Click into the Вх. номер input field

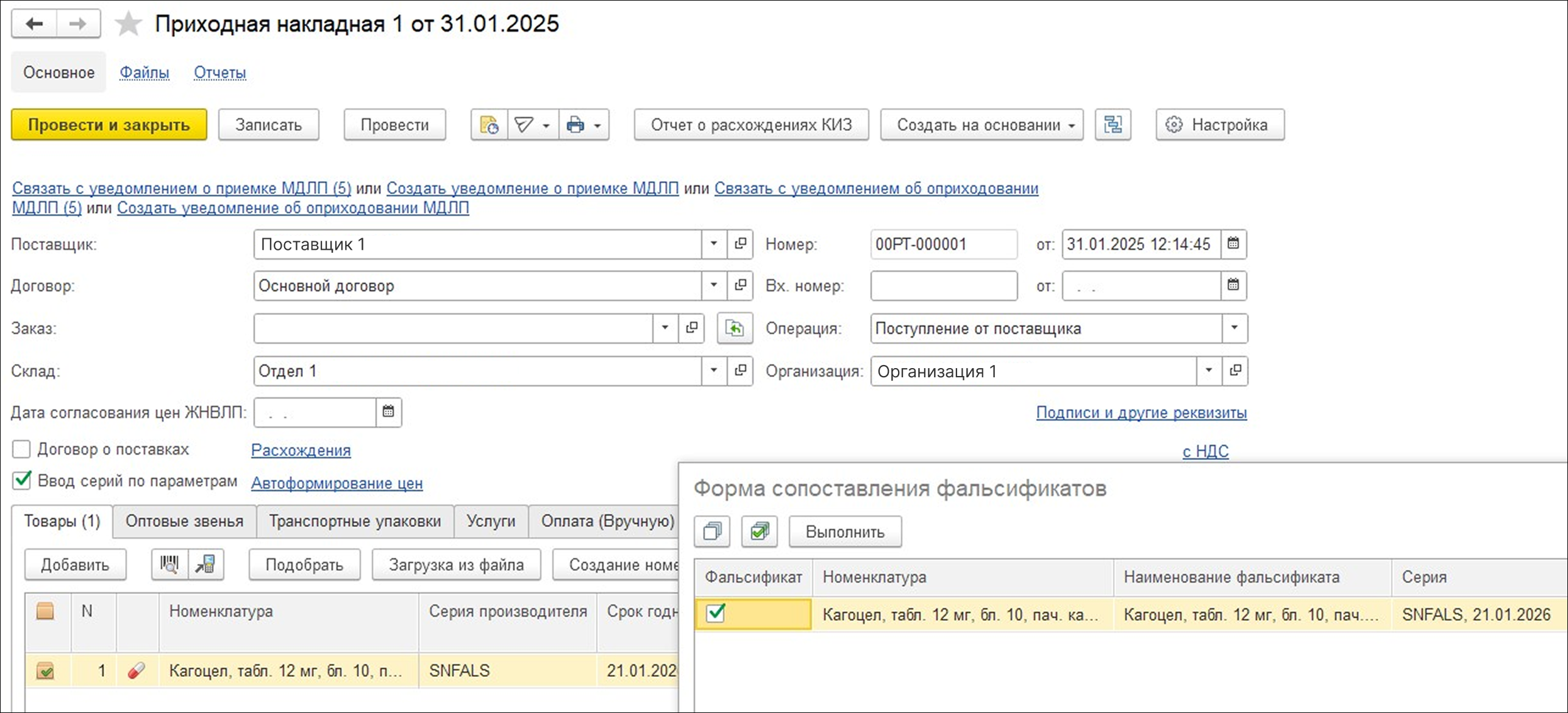pyautogui.click(x=943, y=286)
